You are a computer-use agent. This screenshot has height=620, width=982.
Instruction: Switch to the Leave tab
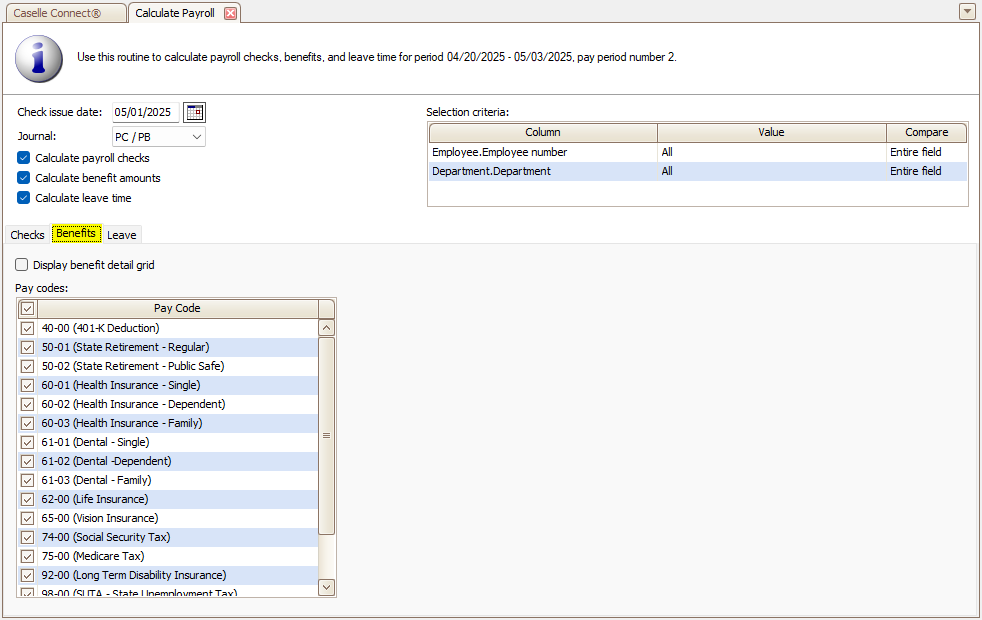121,235
